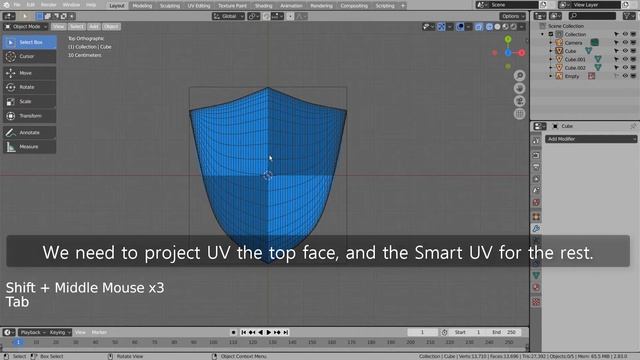The width and height of the screenshot is (640, 360).
Task: Open the viewport View menu
Action: coord(58,27)
